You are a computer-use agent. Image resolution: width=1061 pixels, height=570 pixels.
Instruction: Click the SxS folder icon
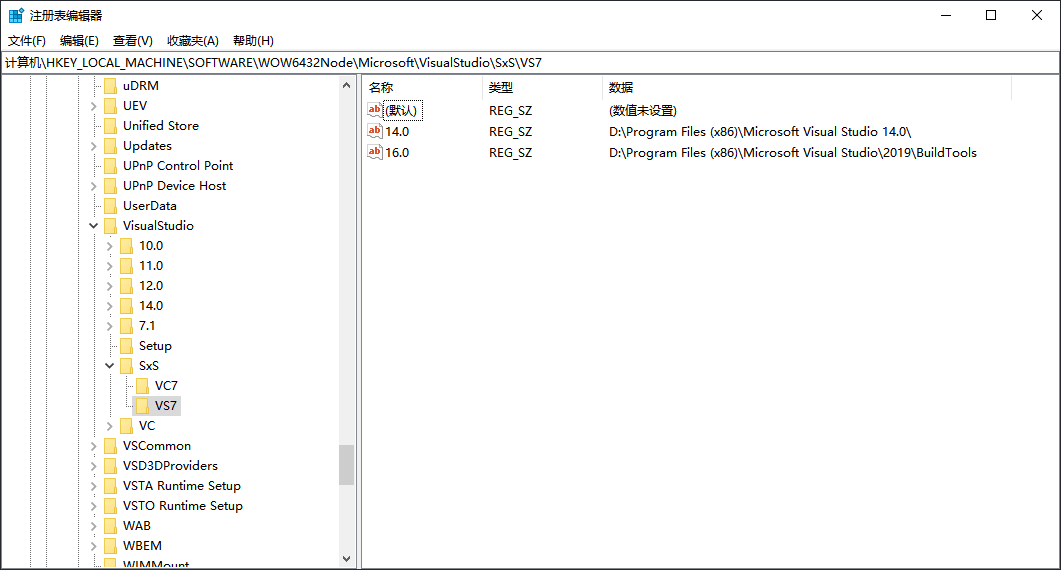pyautogui.click(x=127, y=366)
